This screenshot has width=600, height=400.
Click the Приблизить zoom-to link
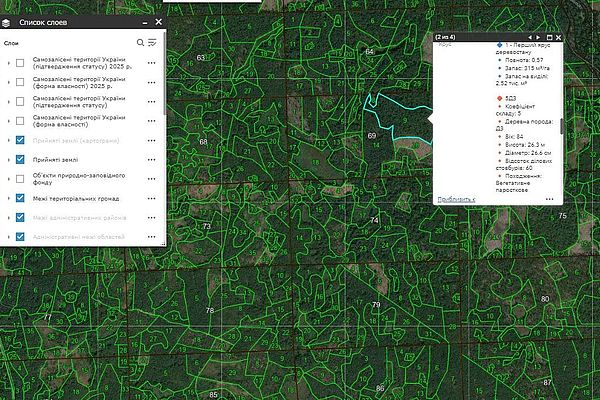point(455,199)
